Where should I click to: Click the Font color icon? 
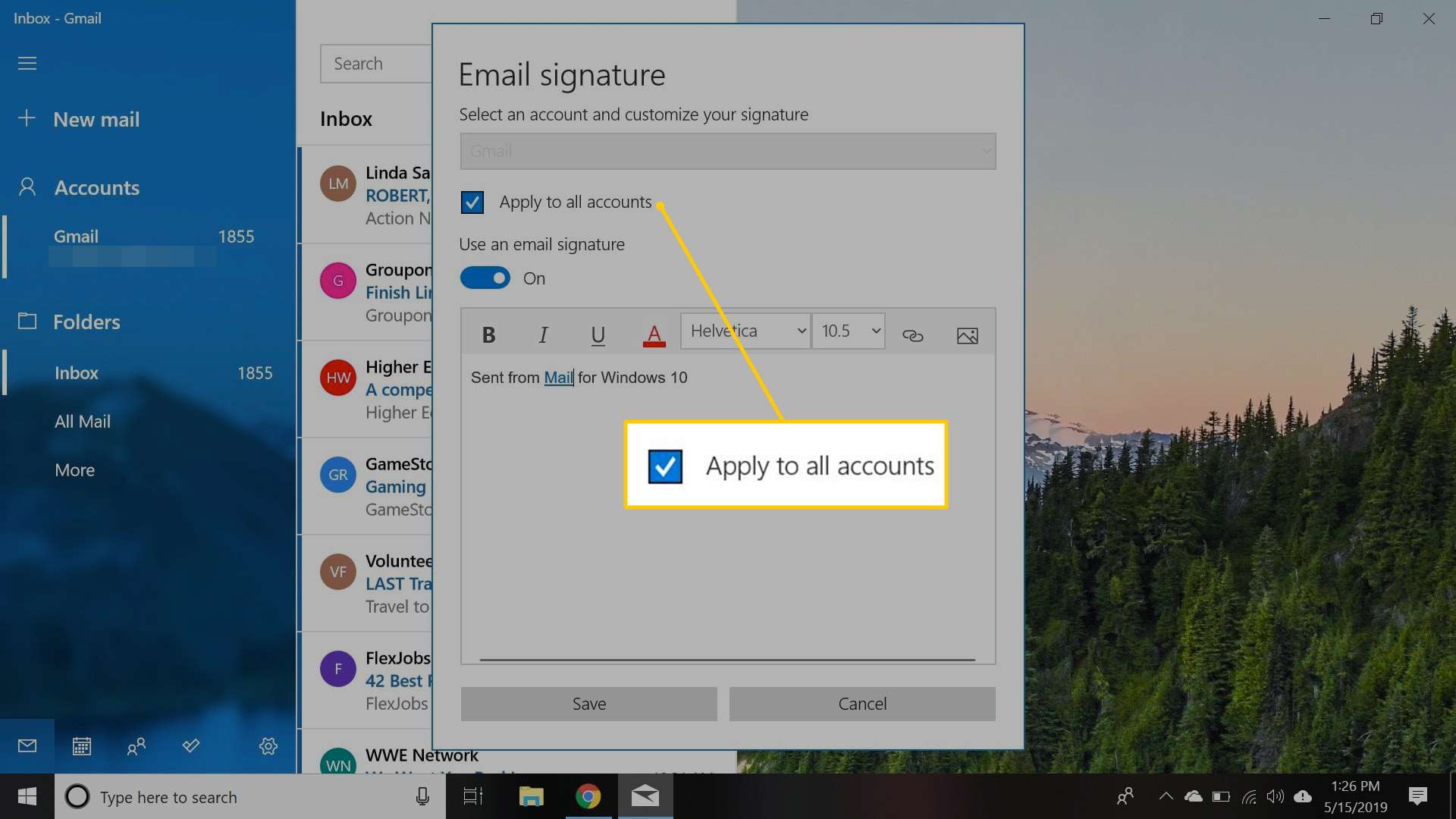[654, 333]
